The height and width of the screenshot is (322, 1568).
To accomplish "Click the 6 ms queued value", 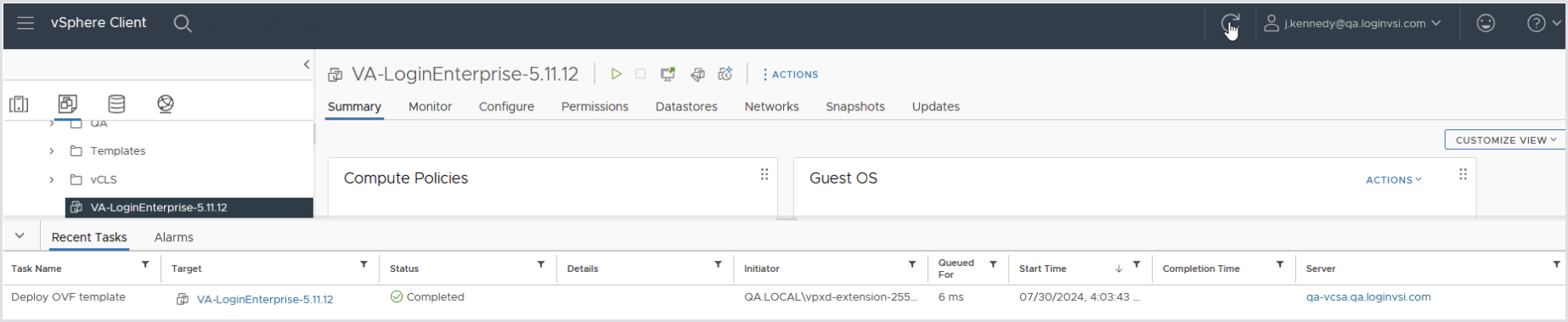I will pyautogui.click(x=951, y=297).
